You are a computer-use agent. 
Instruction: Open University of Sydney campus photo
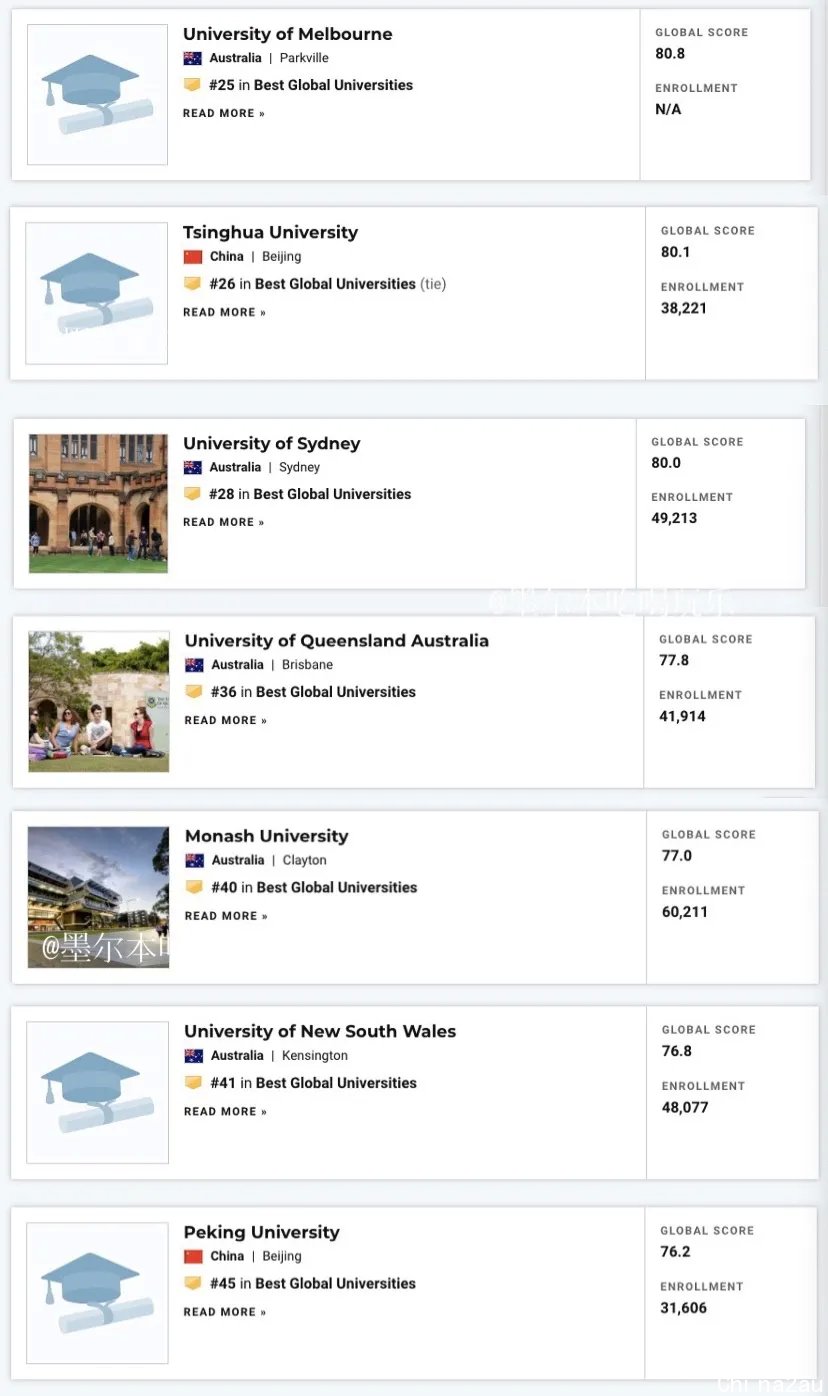point(98,503)
